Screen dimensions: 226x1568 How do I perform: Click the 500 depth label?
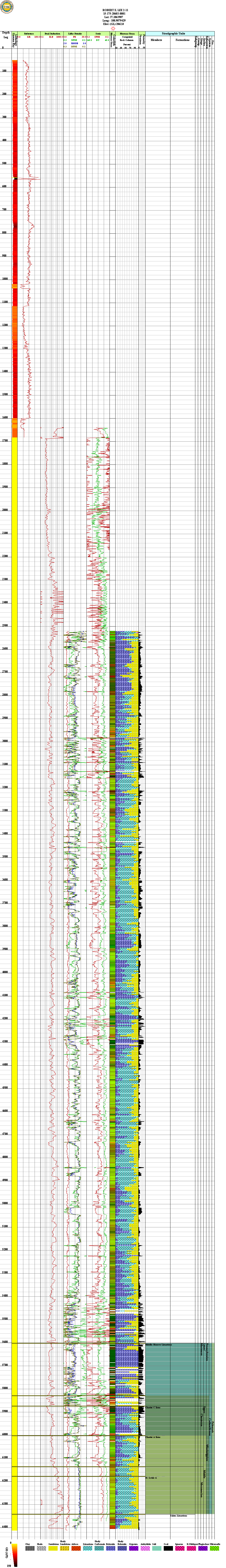[5, 163]
